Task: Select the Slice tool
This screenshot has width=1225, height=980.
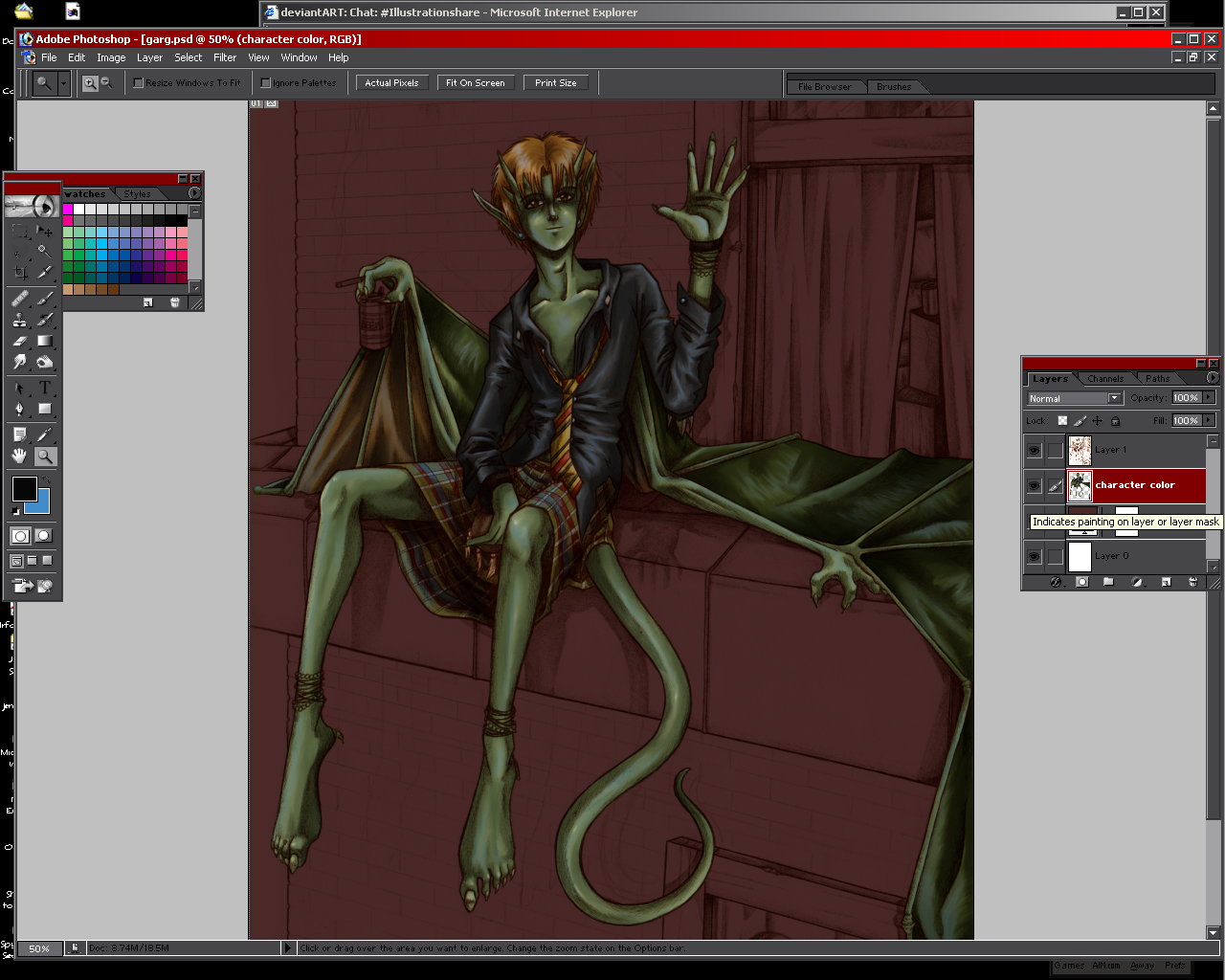Action: click(x=45, y=272)
